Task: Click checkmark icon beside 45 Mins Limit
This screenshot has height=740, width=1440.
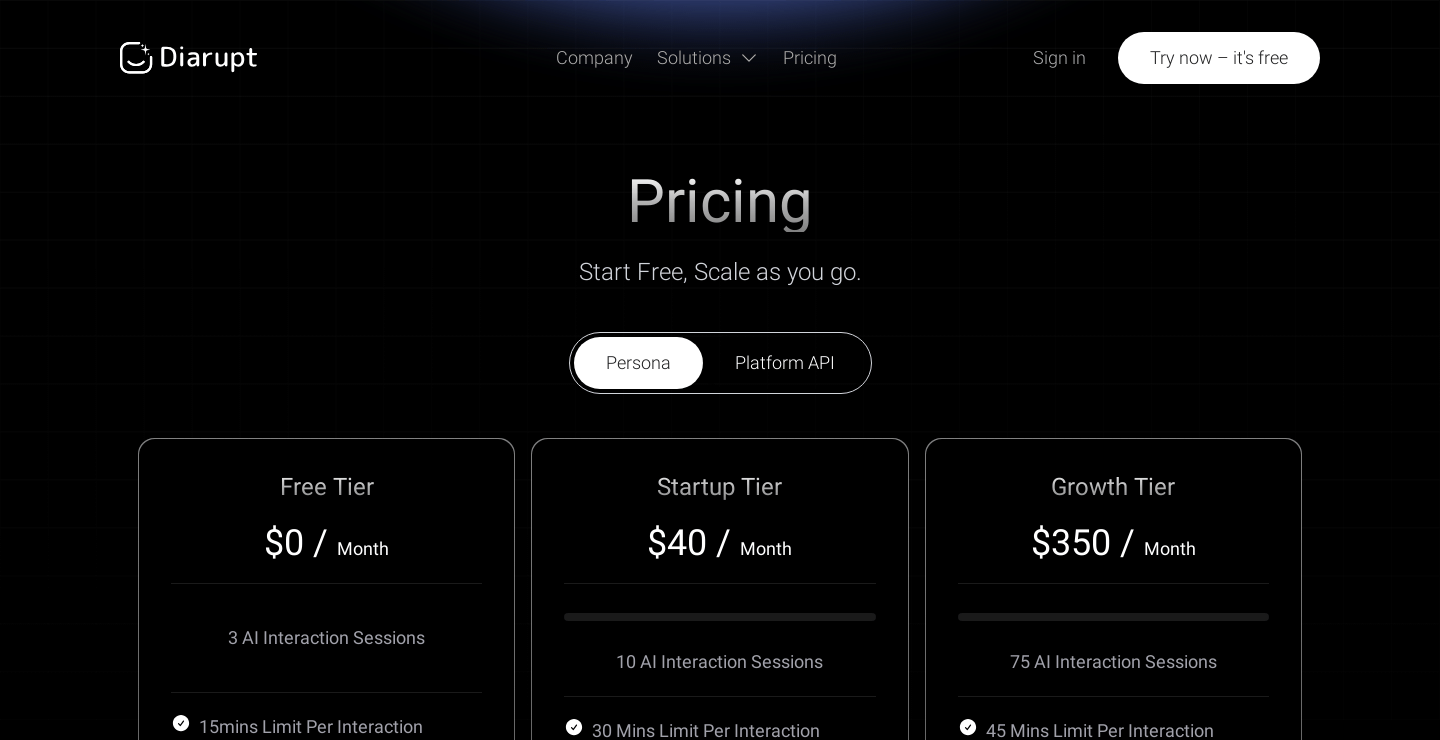Action: pyautogui.click(x=968, y=727)
